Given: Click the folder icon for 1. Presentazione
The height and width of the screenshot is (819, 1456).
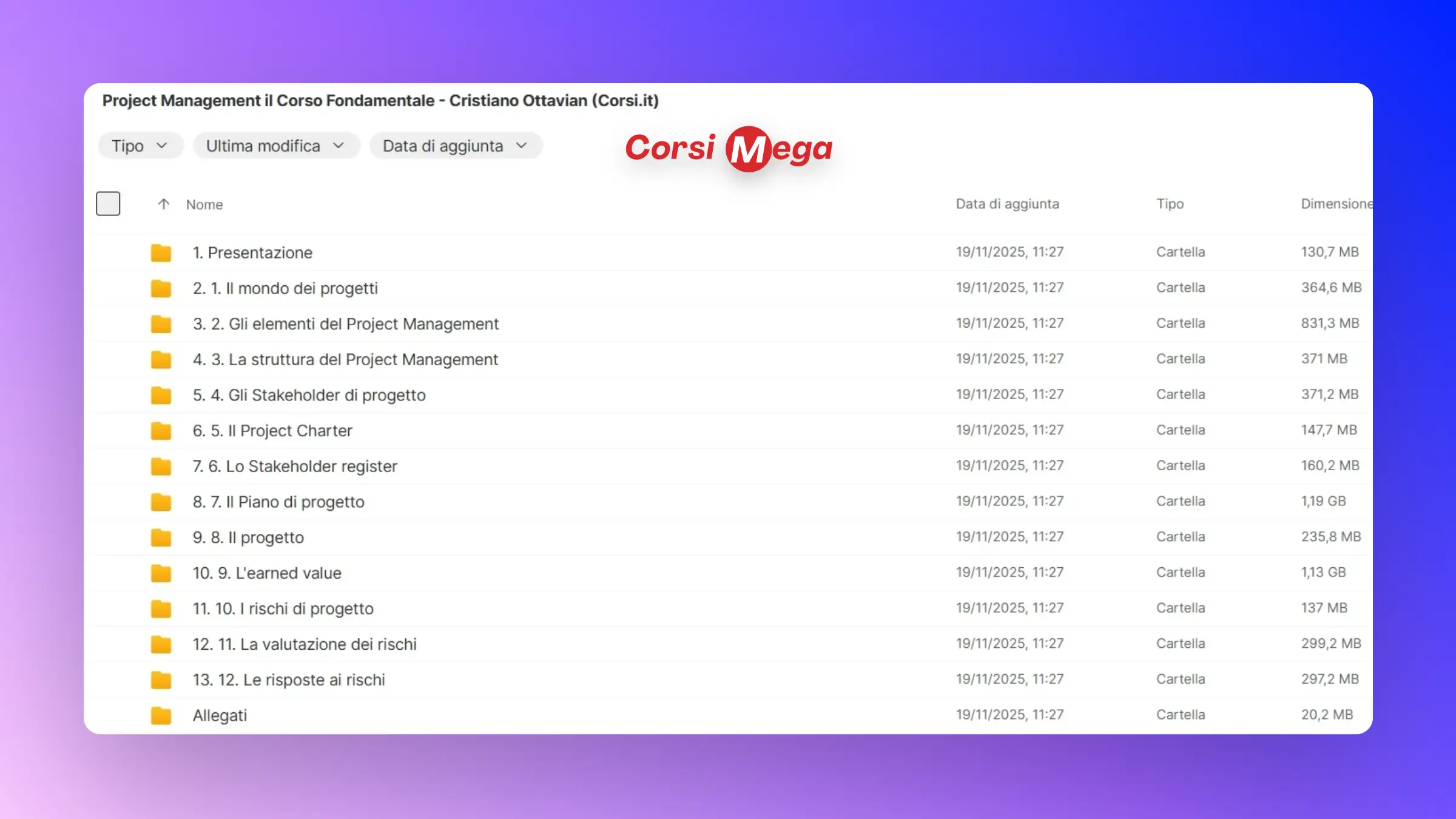Looking at the screenshot, I should point(161,252).
